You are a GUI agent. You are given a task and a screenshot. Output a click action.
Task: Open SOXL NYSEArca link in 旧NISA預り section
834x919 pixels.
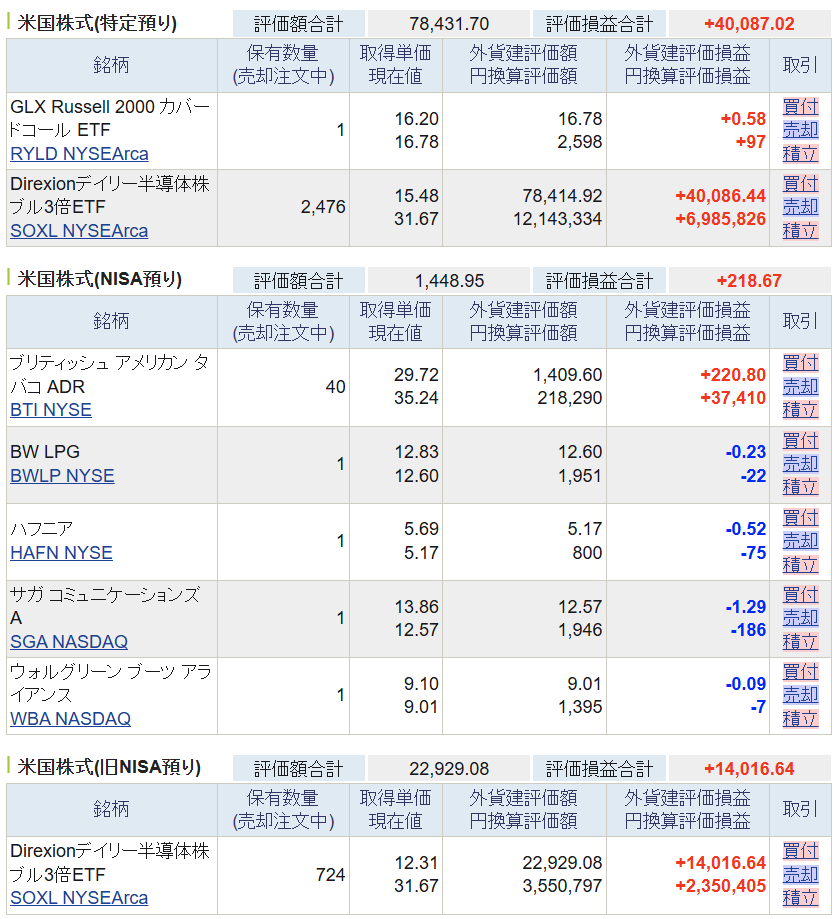(x=79, y=898)
